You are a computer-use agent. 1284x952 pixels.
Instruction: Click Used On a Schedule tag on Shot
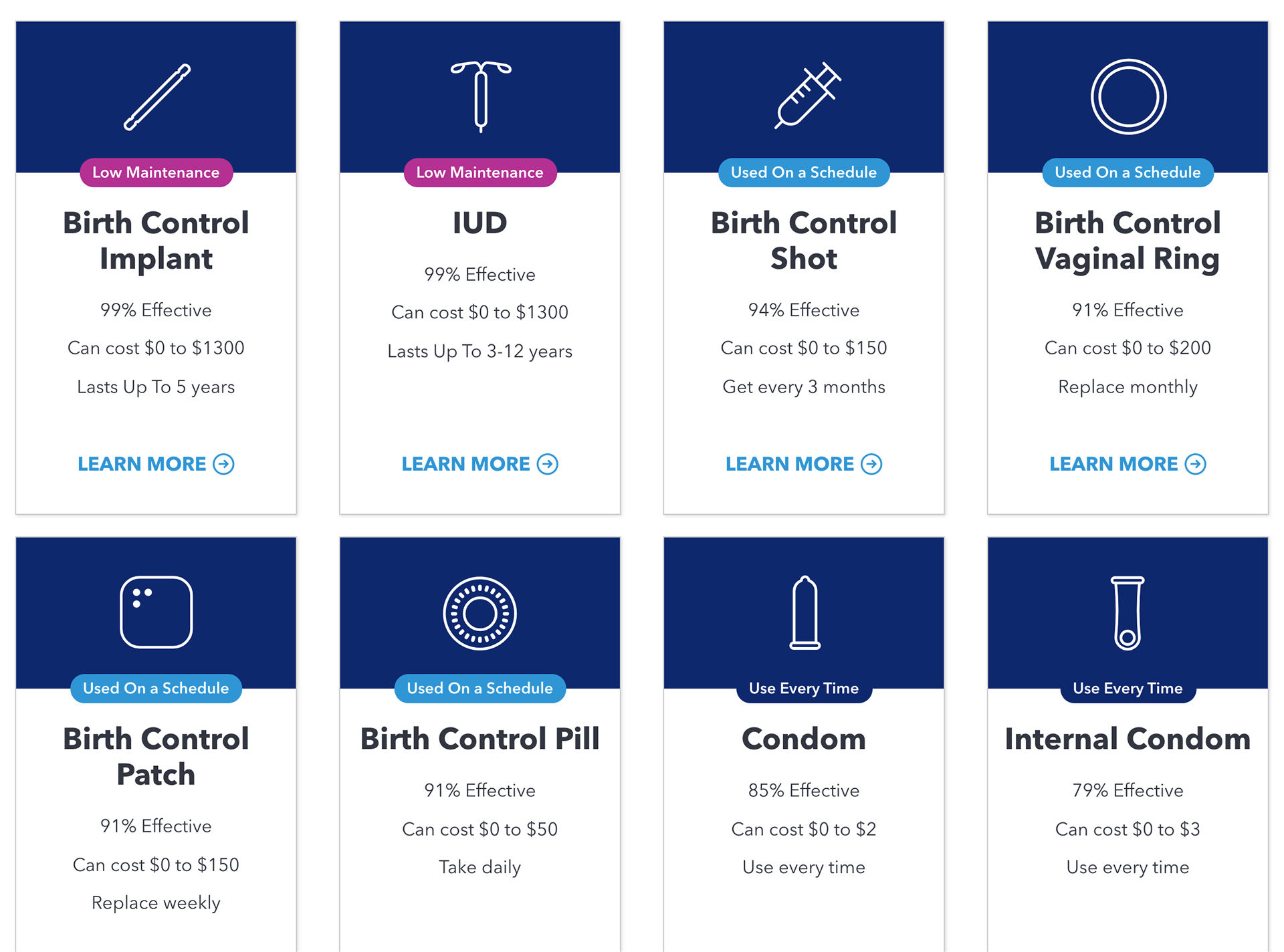tap(804, 172)
